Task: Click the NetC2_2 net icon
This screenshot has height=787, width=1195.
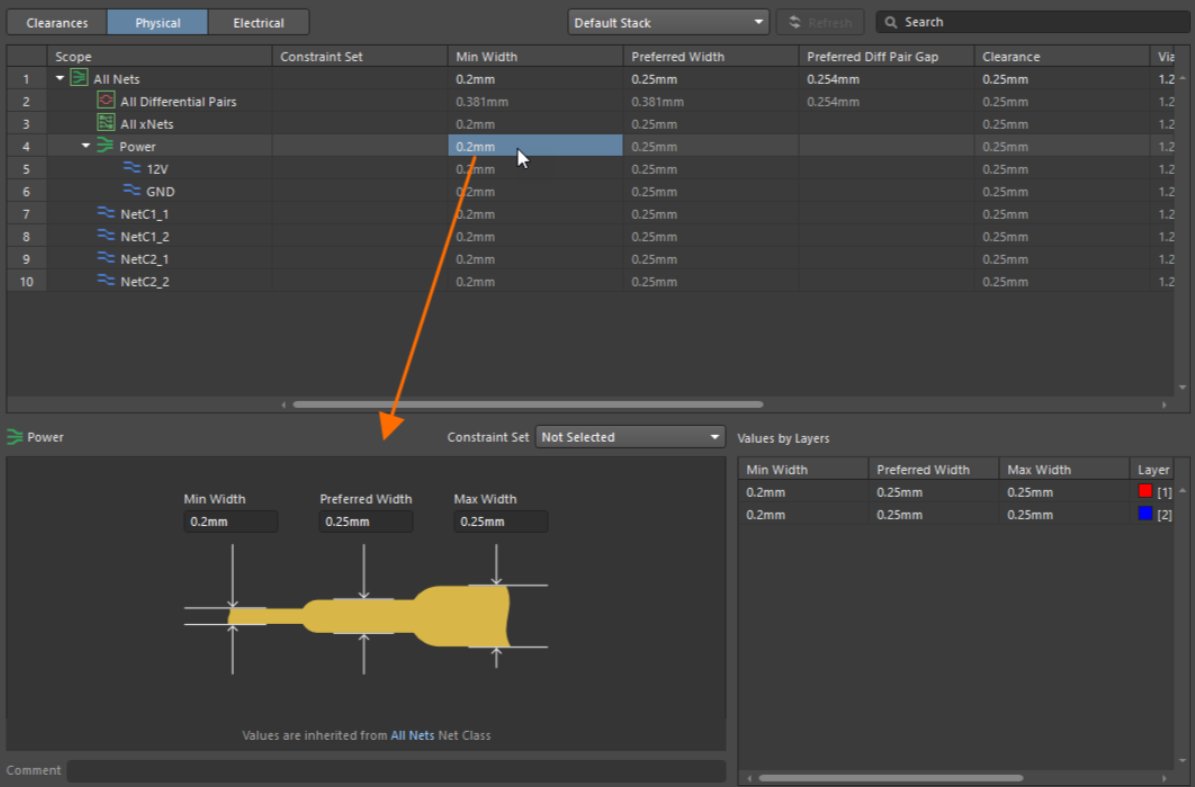Action: [x=106, y=281]
